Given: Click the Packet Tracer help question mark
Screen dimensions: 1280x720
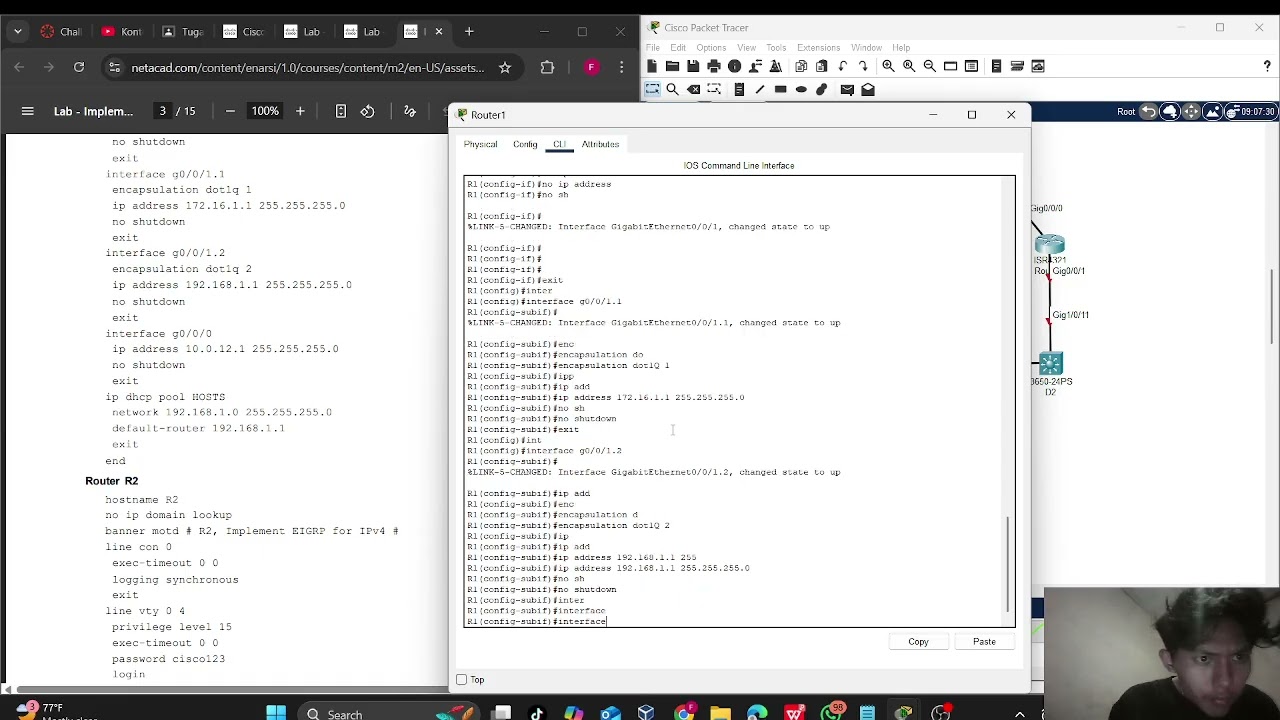Looking at the screenshot, I should pos(1267,66).
